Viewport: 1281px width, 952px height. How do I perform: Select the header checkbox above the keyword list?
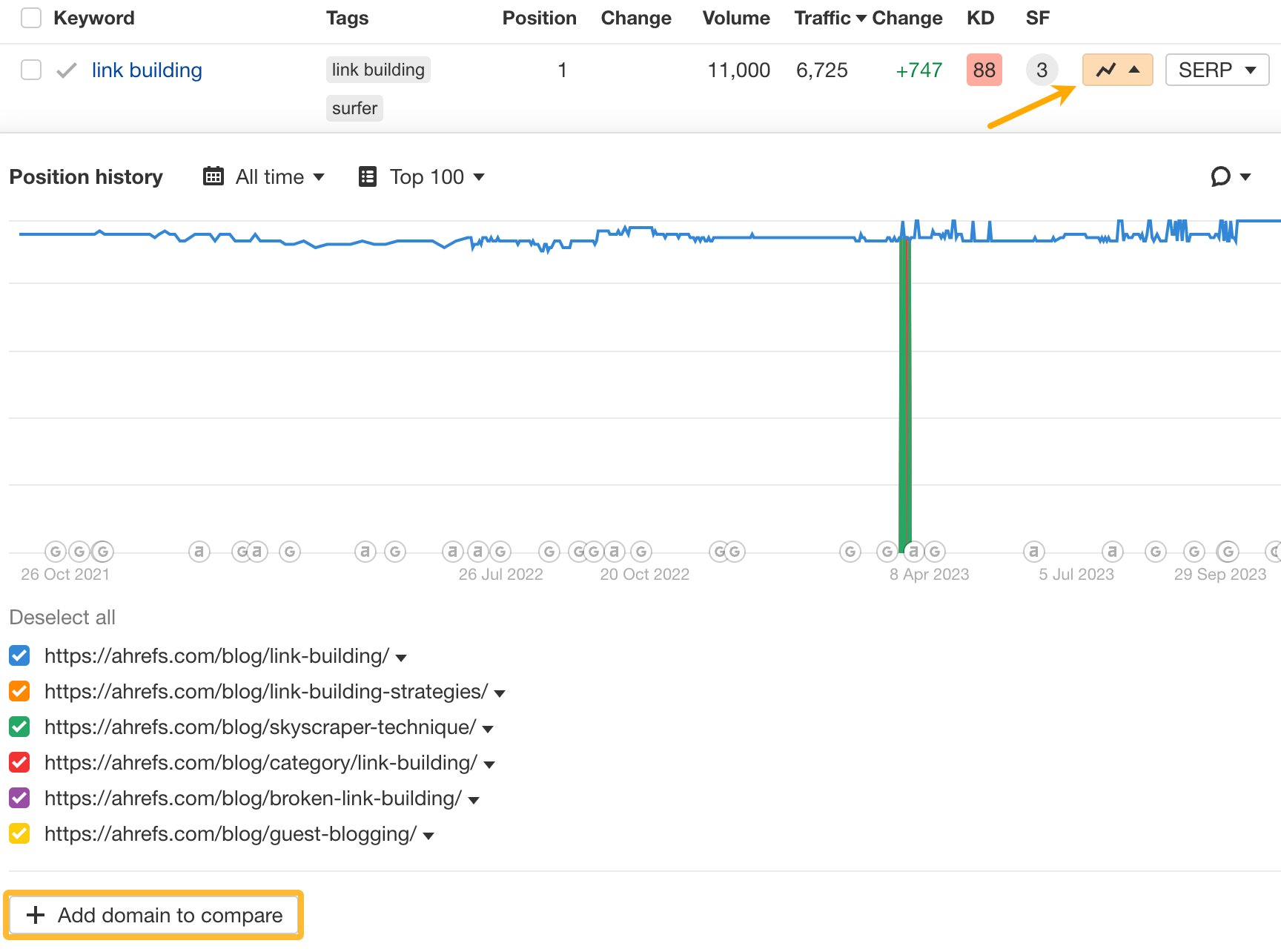[30, 17]
